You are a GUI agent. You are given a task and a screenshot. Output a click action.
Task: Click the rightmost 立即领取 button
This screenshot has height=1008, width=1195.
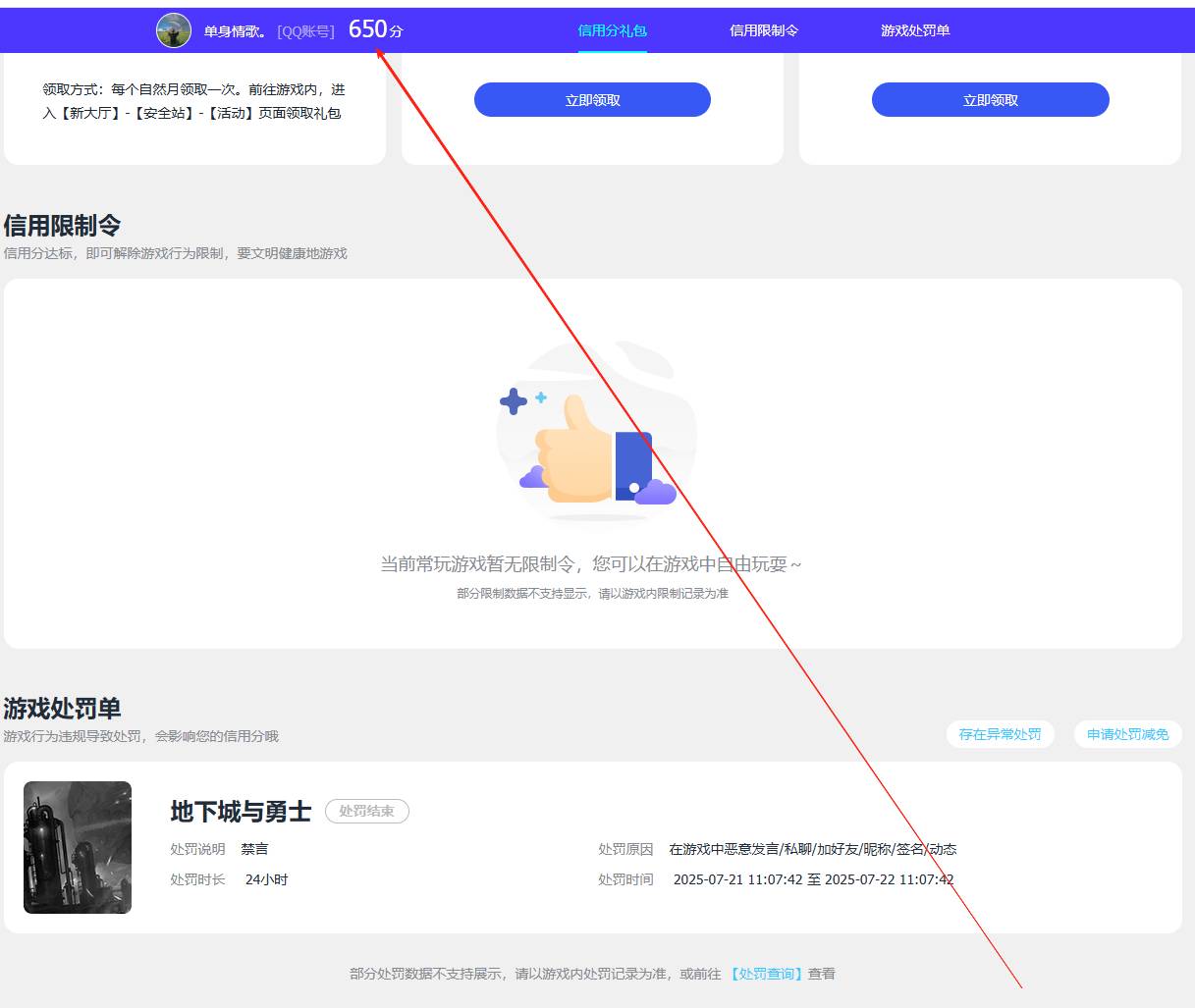tap(990, 99)
